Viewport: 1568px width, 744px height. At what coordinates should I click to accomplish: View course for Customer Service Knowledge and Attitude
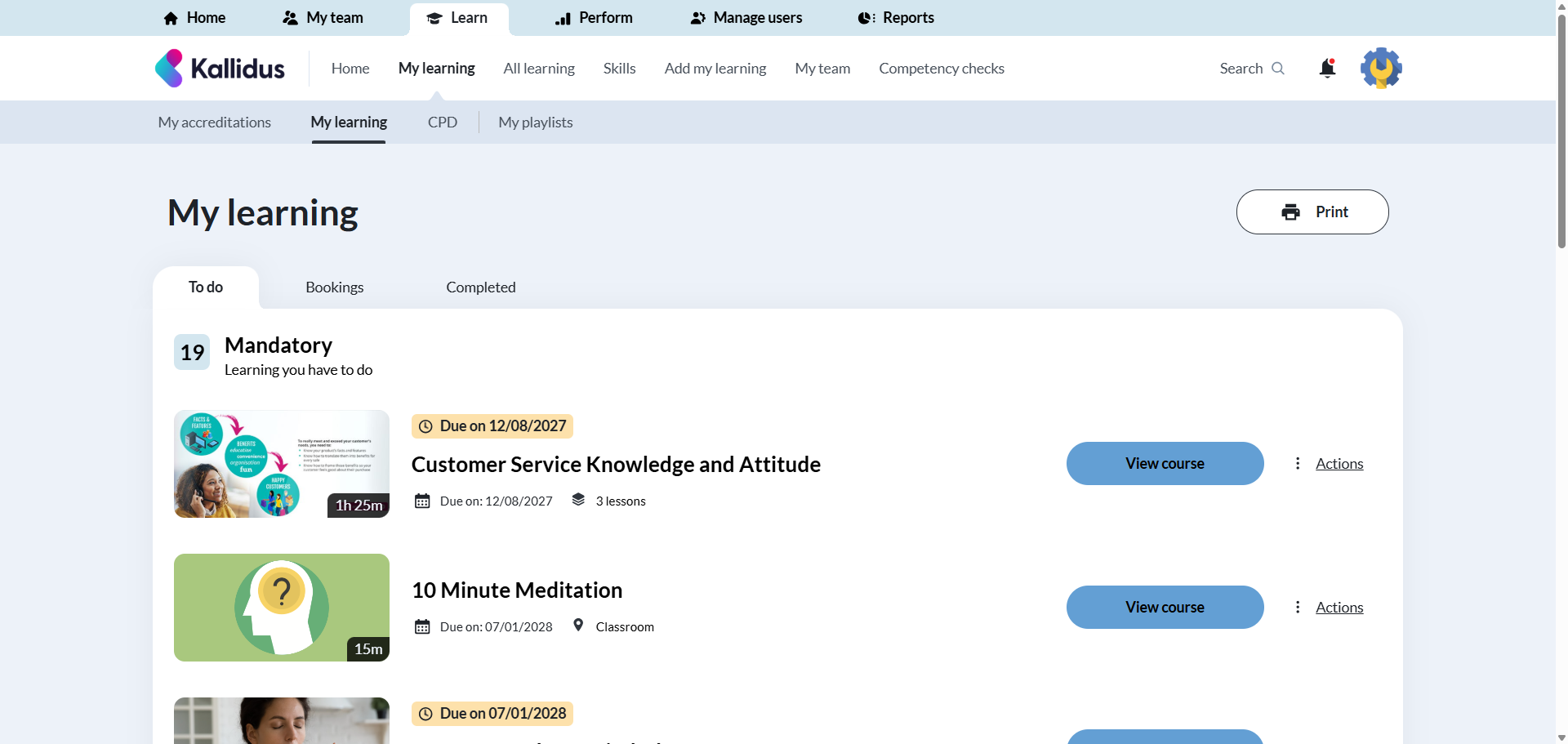point(1165,464)
